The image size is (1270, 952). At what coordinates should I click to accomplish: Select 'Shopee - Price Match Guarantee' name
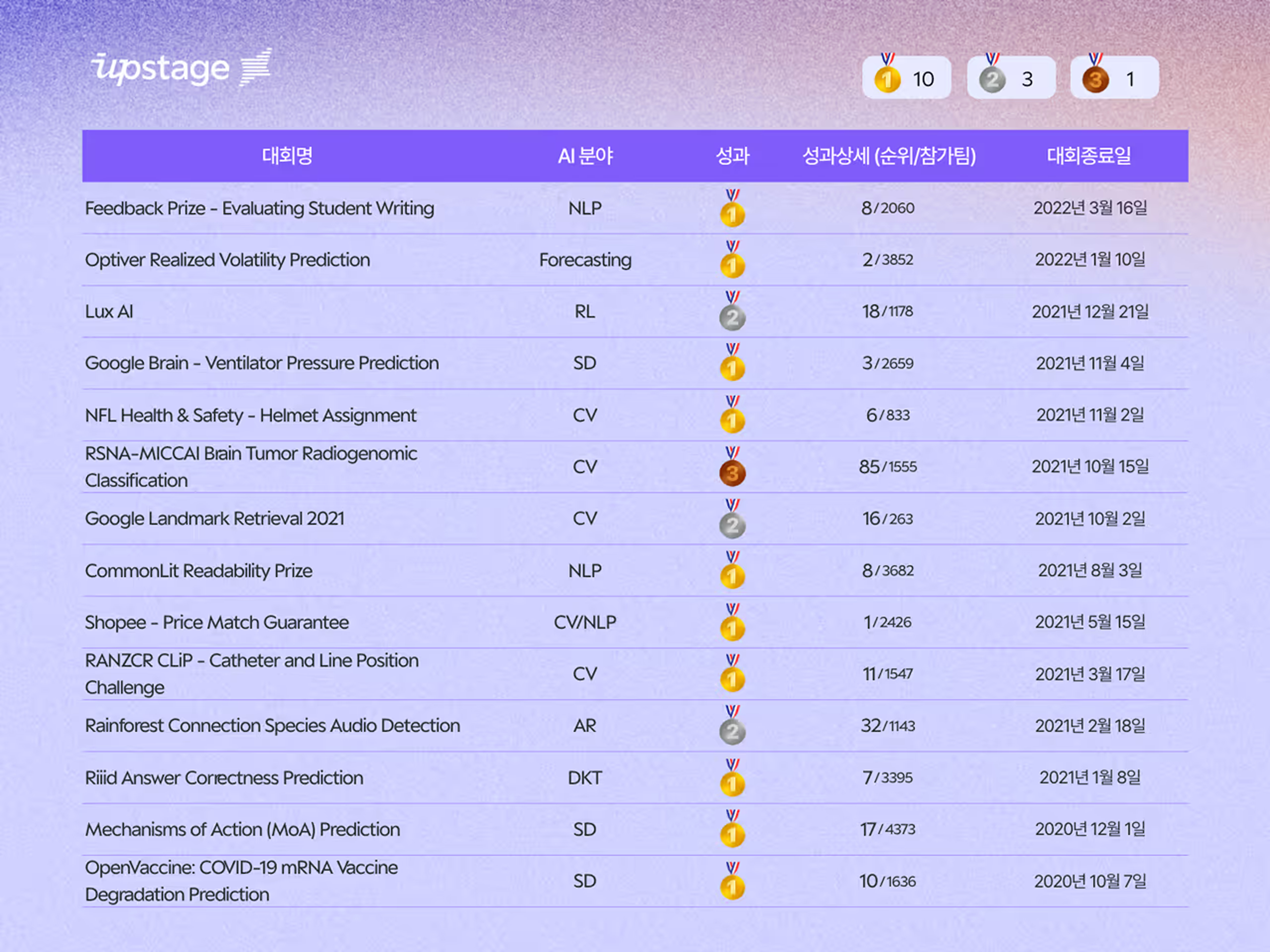[217, 622]
